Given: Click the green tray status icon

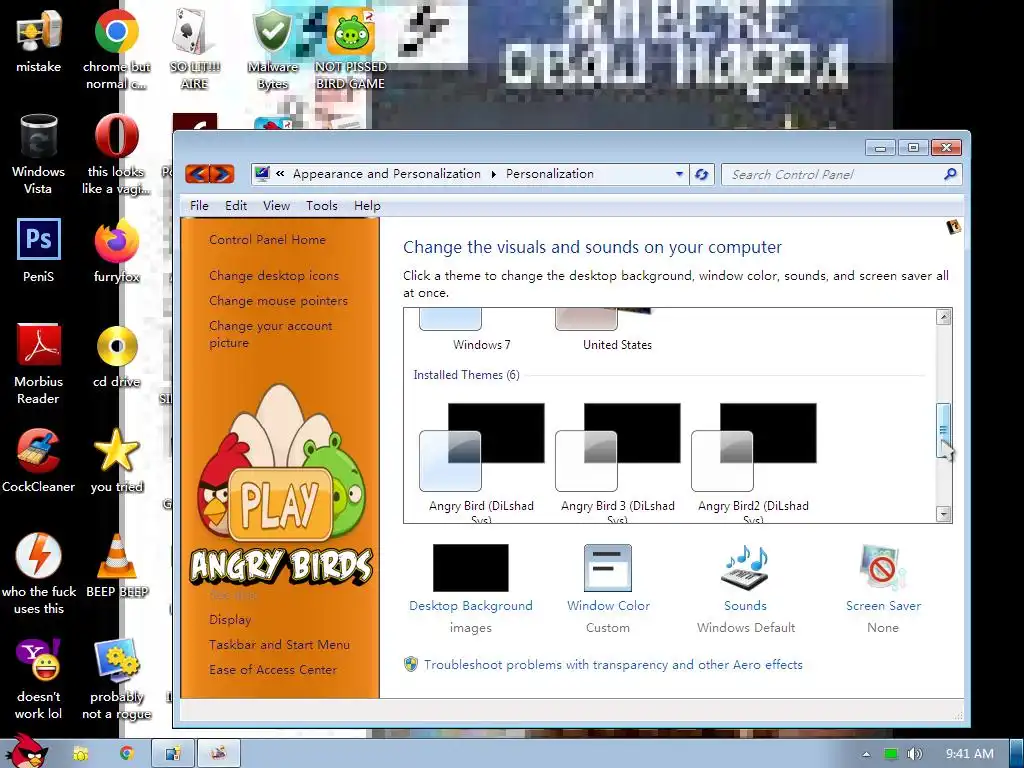Looking at the screenshot, I should [x=891, y=754].
